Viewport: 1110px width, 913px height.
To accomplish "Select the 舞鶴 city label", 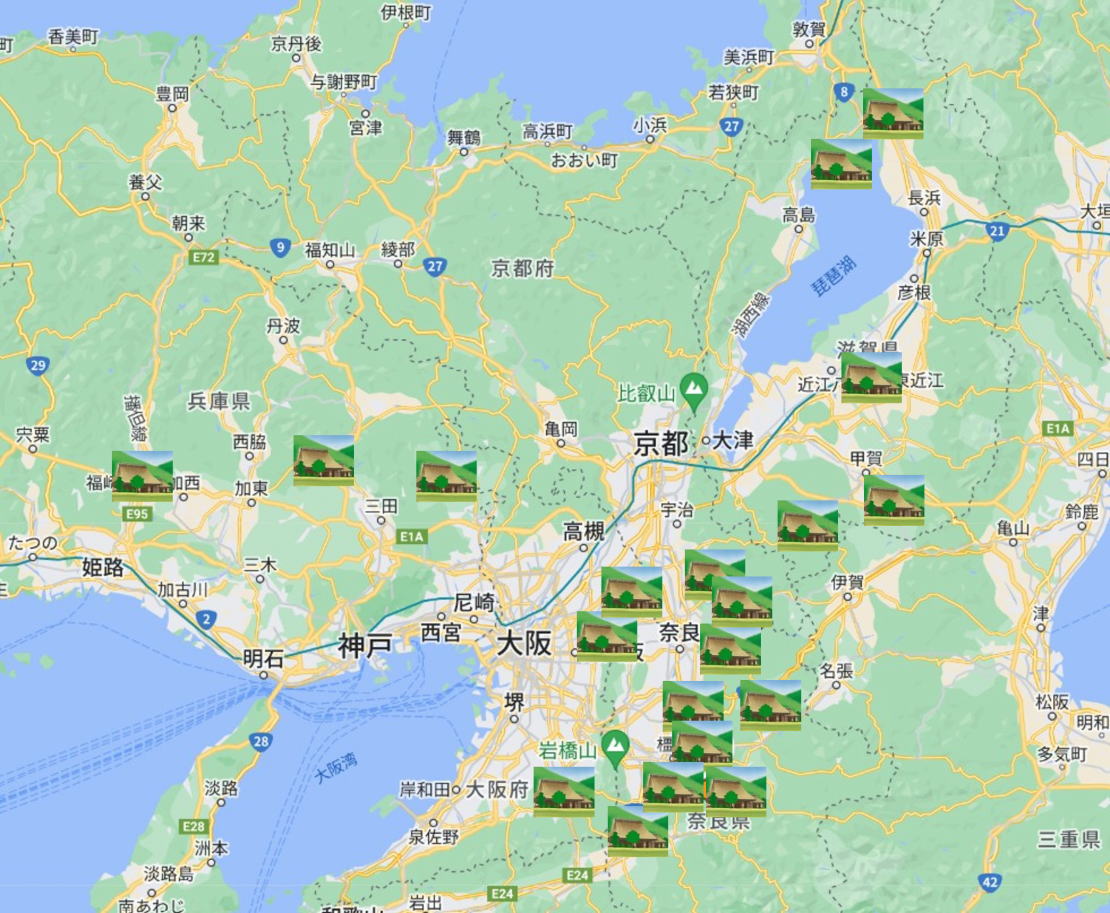I will (464, 137).
